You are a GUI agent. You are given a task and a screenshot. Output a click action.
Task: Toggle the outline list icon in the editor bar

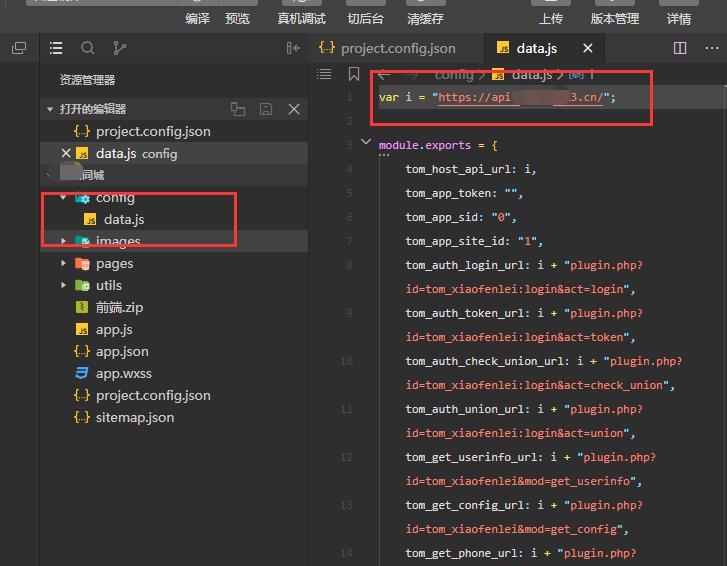(x=324, y=74)
